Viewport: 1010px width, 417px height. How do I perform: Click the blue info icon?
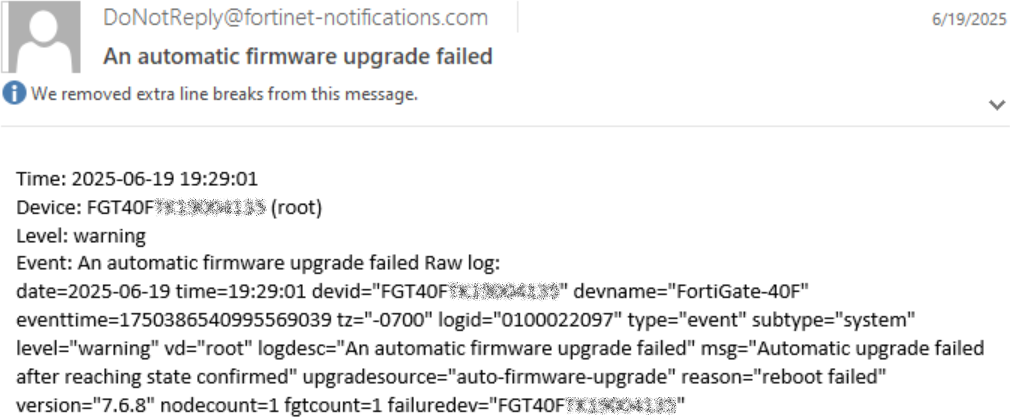point(15,94)
